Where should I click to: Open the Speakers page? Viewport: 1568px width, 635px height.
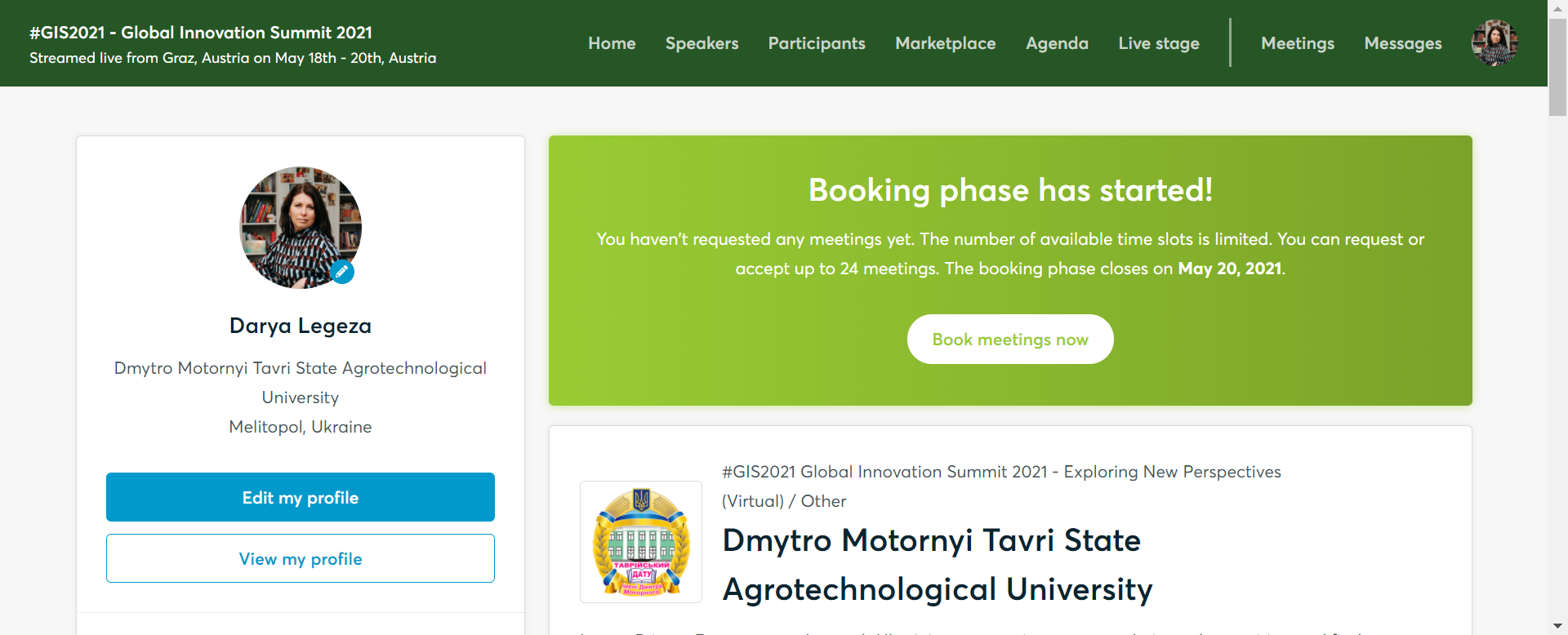pyautogui.click(x=702, y=43)
